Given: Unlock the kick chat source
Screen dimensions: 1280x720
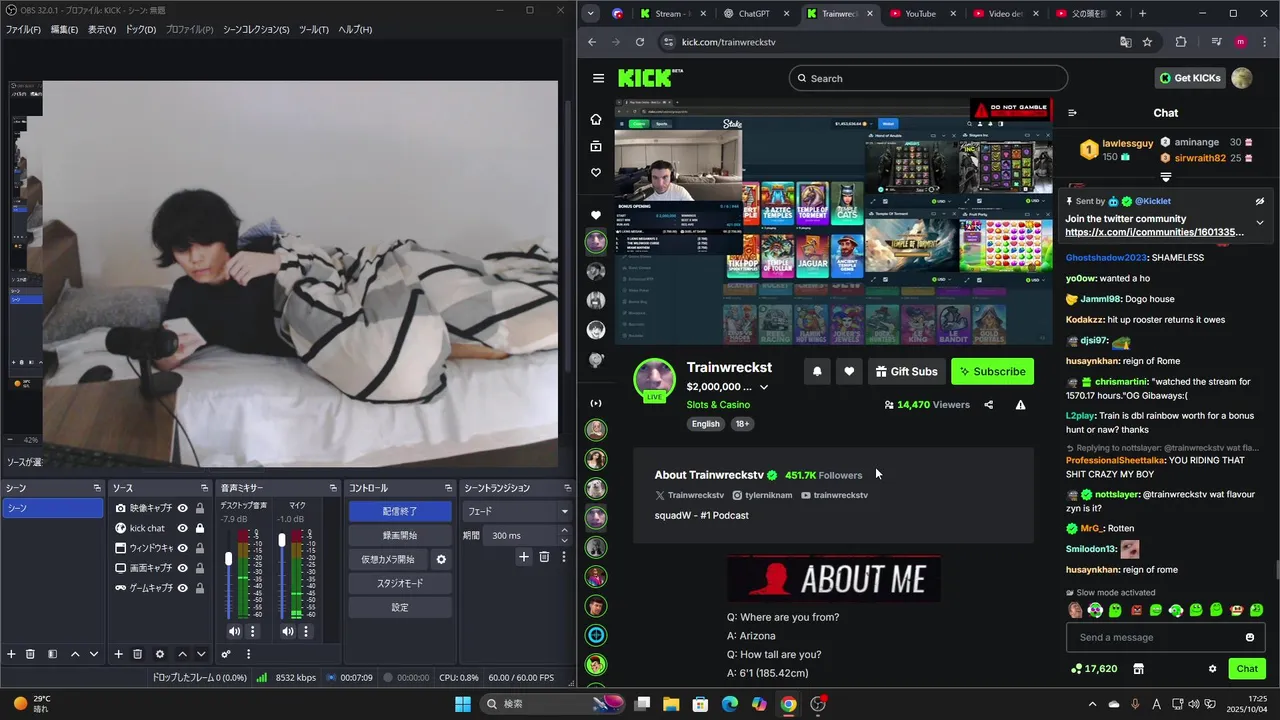Looking at the screenshot, I should [200, 528].
